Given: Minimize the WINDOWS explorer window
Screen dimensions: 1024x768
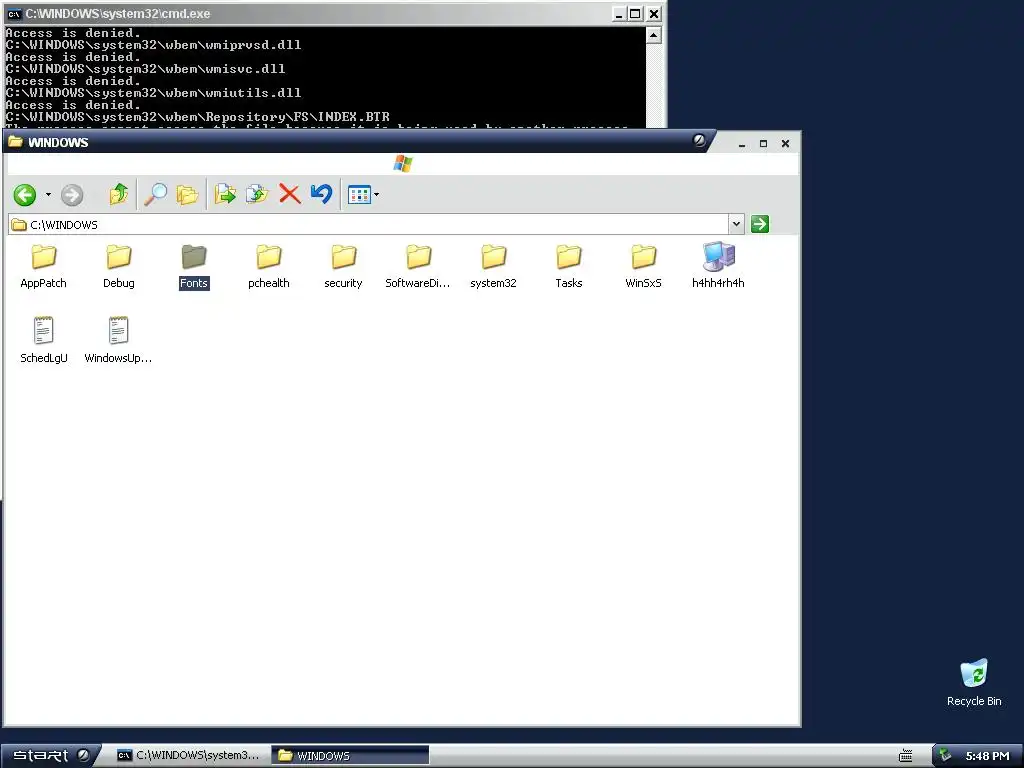Looking at the screenshot, I should click(x=742, y=144).
